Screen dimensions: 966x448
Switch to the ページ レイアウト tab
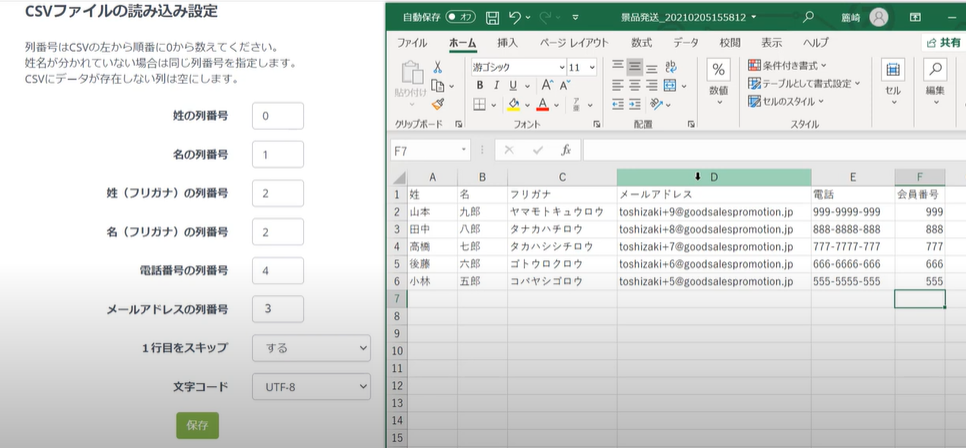click(x=574, y=43)
